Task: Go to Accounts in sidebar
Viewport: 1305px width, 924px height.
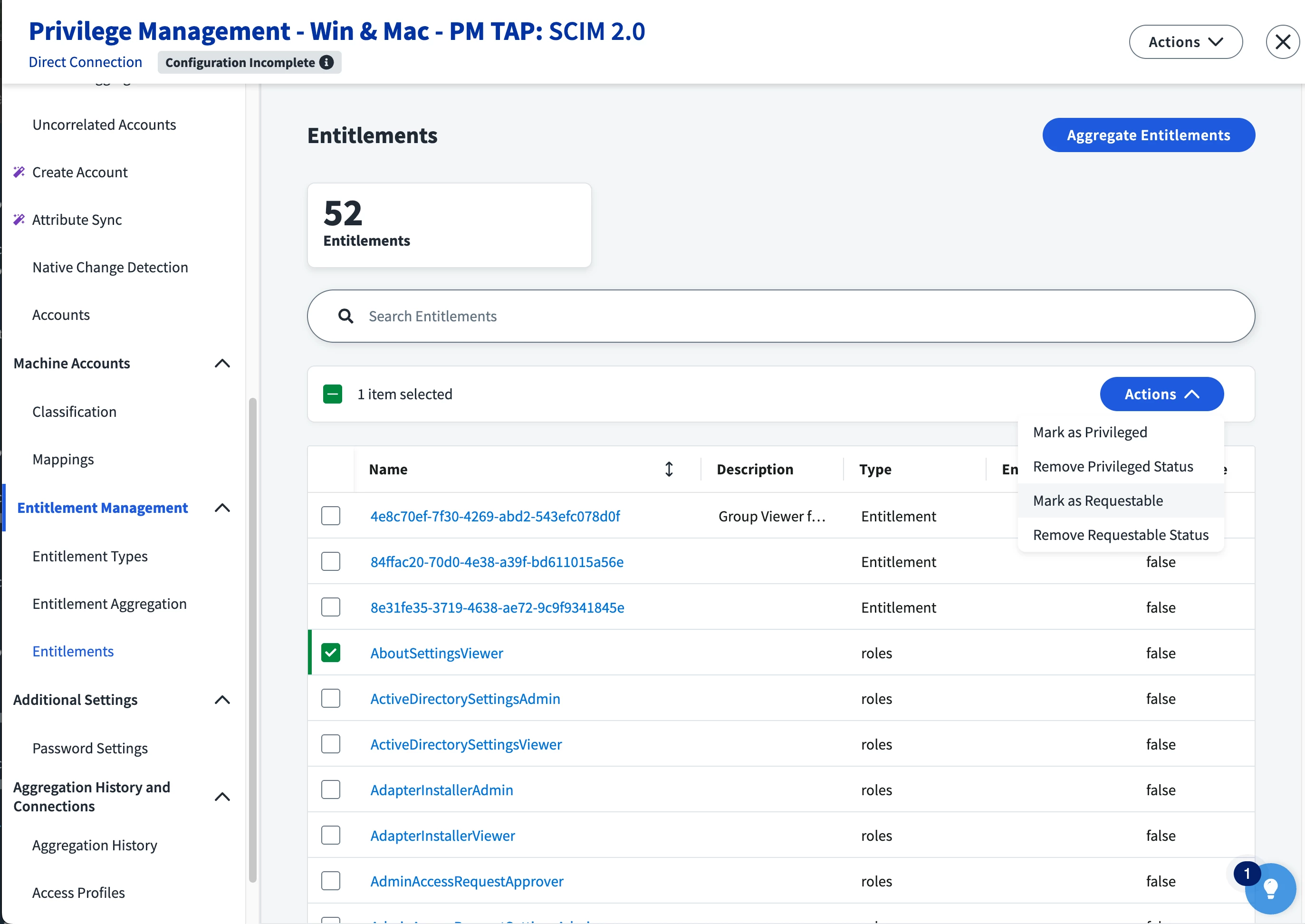Action: pyautogui.click(x=61, y=315)
